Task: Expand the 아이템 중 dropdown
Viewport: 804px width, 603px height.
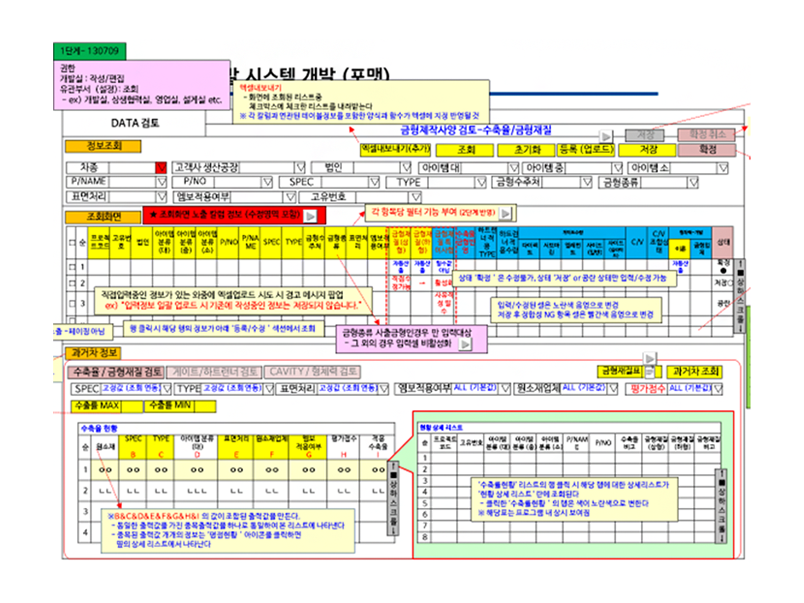Action: point(617,168)
